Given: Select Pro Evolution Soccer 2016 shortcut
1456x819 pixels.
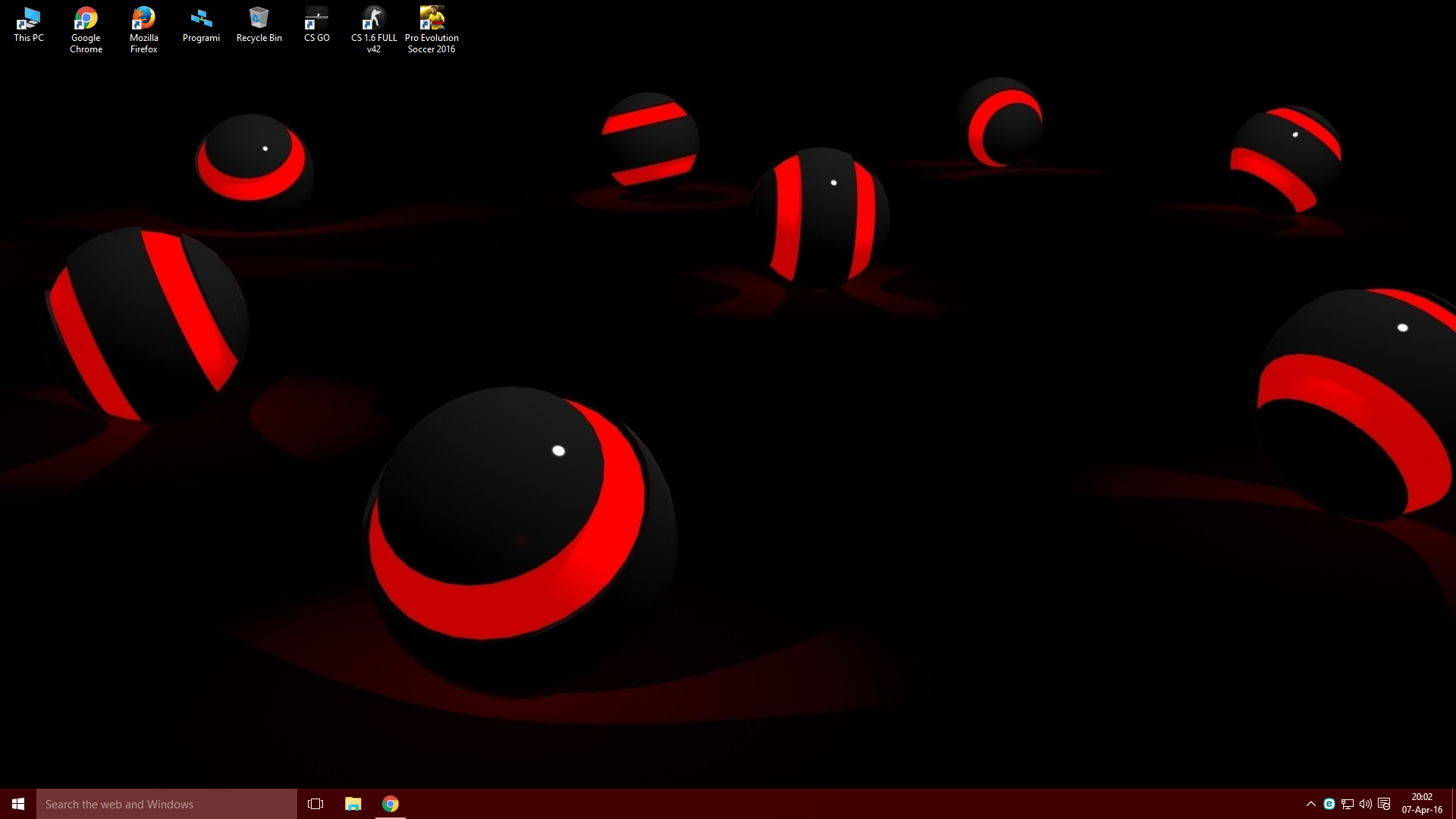Looking at the screenshot, I should coord(431,29).
